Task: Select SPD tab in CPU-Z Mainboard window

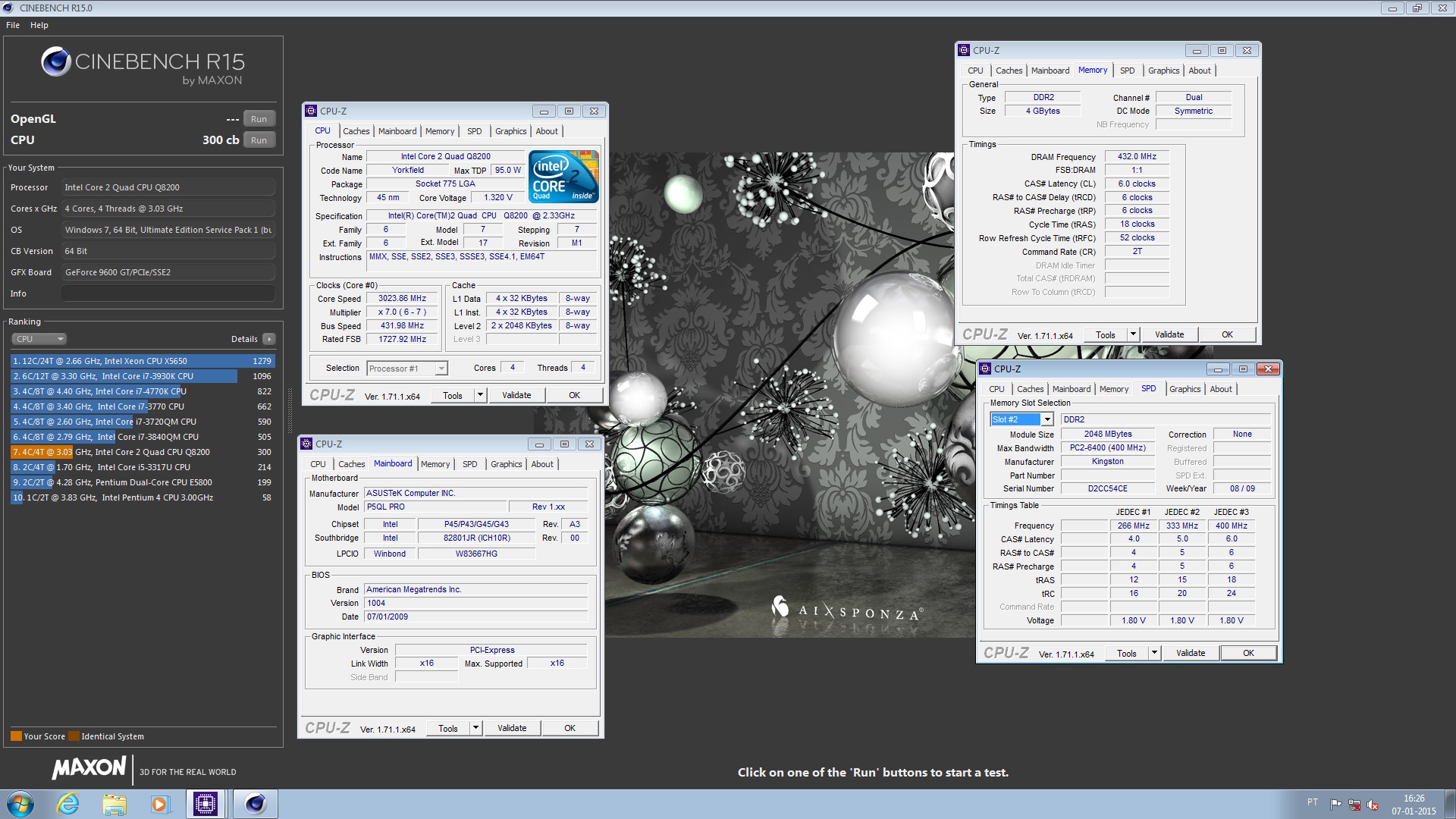Action: 470,464
